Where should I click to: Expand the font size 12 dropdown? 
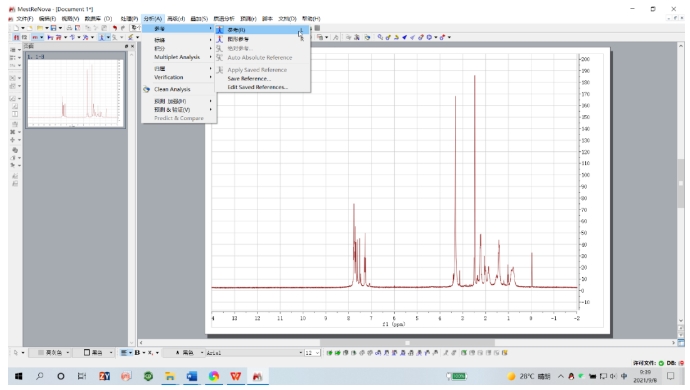pyautogui.click(x=312, y=353)
